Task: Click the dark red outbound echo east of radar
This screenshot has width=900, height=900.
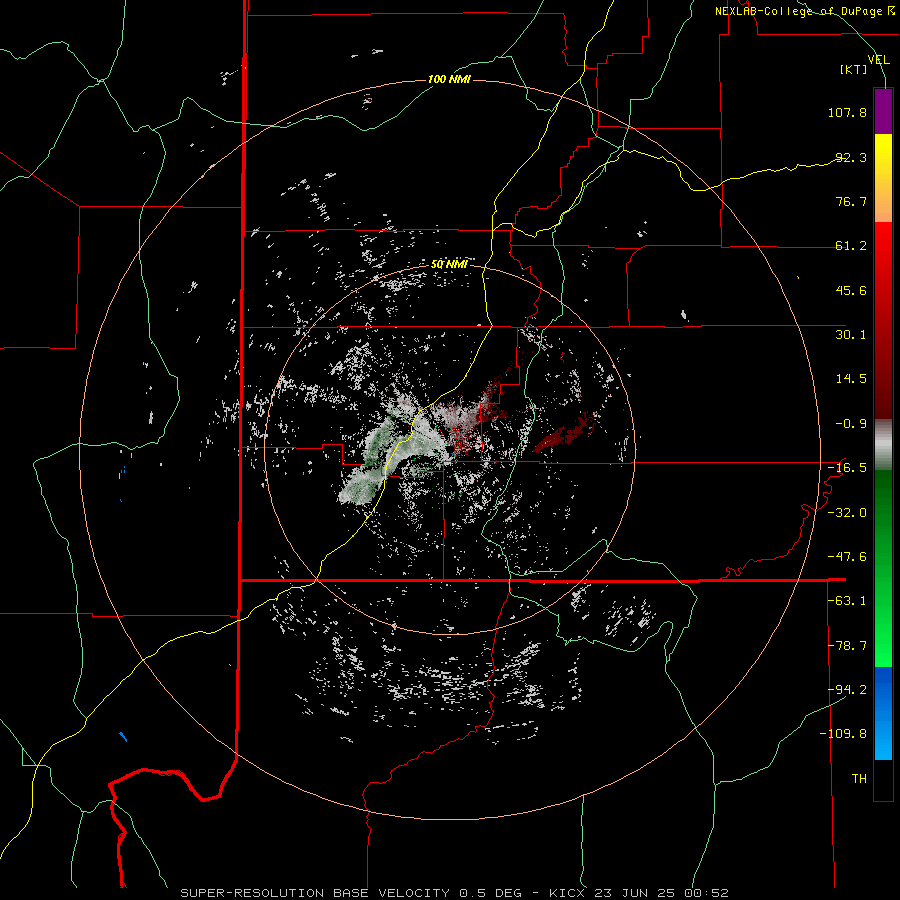Action: point(565,433)
